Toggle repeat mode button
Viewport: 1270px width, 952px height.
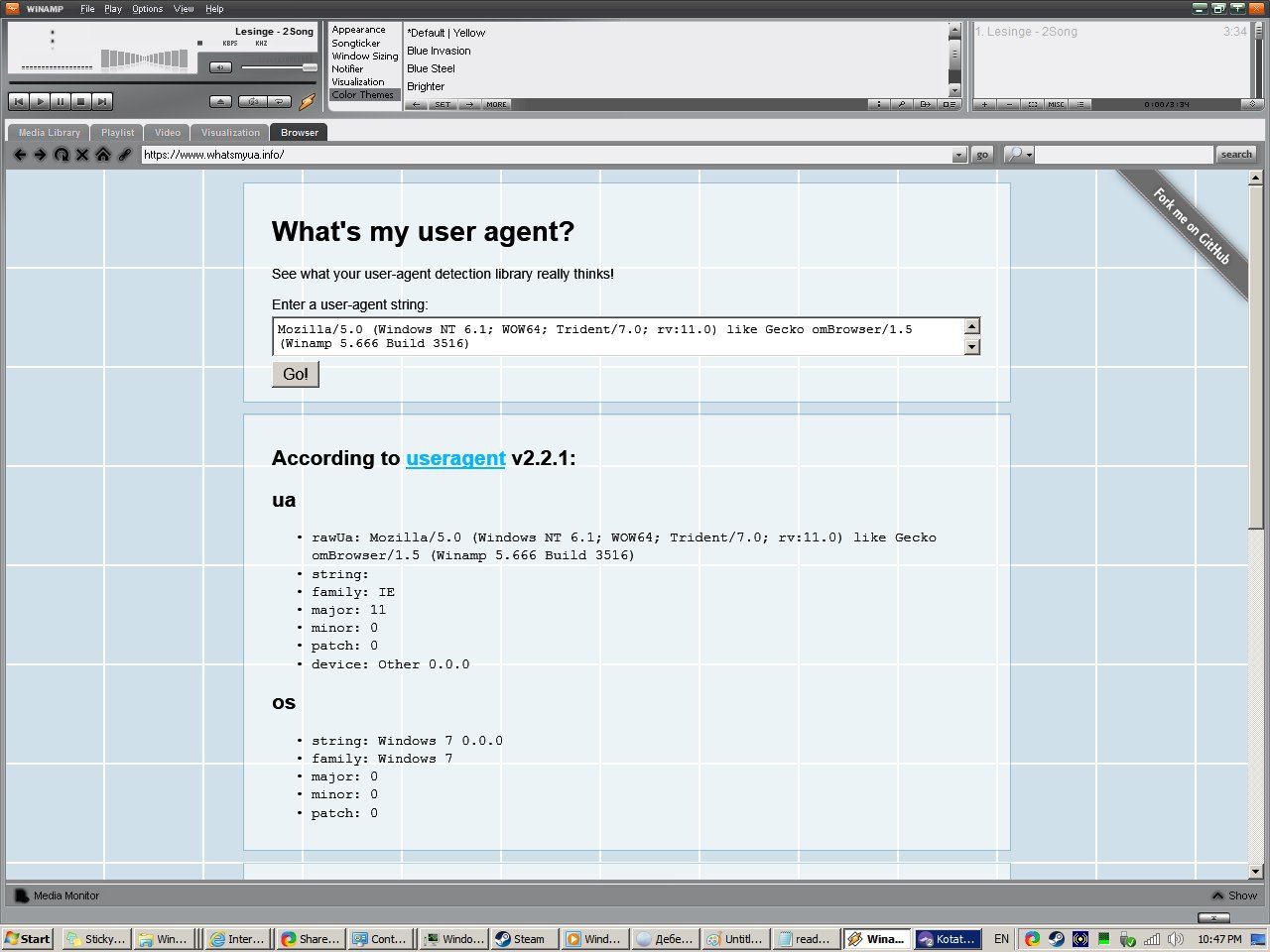pos(280,101)
